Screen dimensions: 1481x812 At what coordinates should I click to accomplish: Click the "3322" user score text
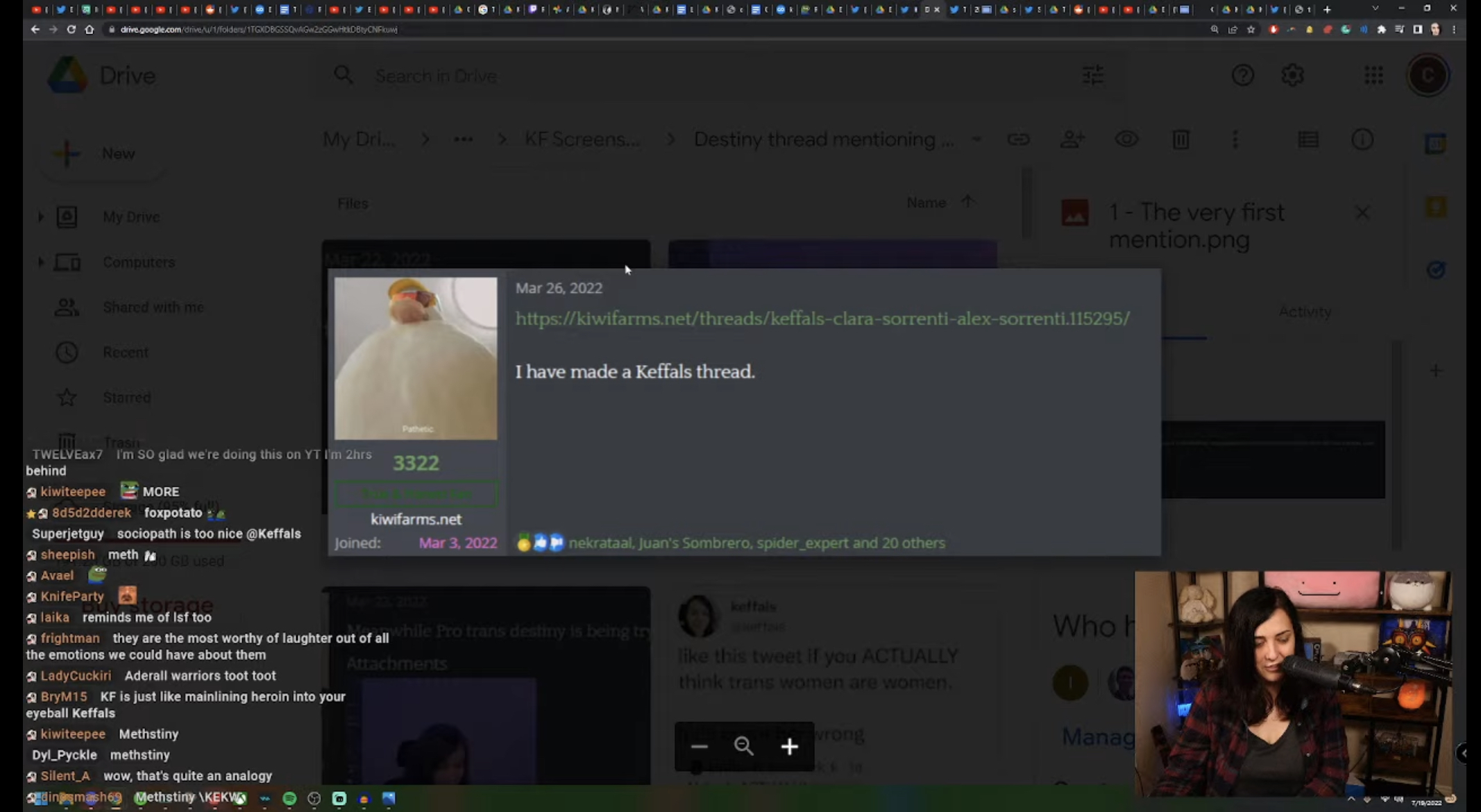(416, 463)
